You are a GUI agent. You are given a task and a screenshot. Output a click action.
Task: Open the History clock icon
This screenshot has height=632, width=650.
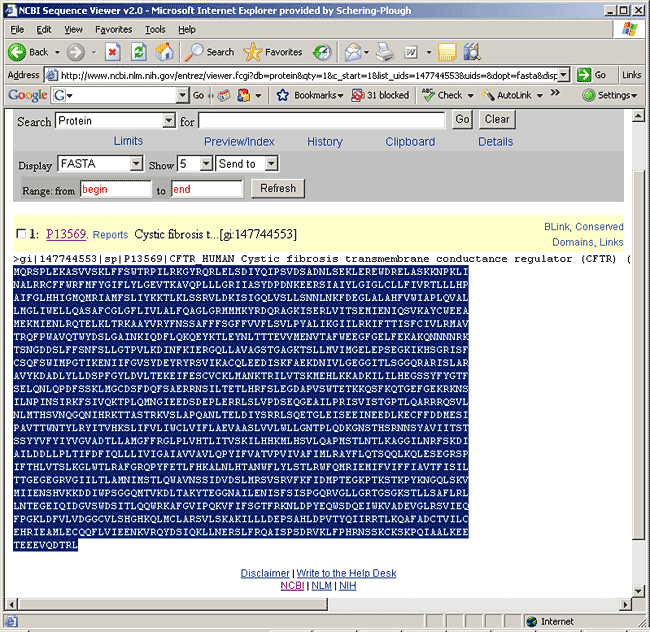(x=322, y=52)
